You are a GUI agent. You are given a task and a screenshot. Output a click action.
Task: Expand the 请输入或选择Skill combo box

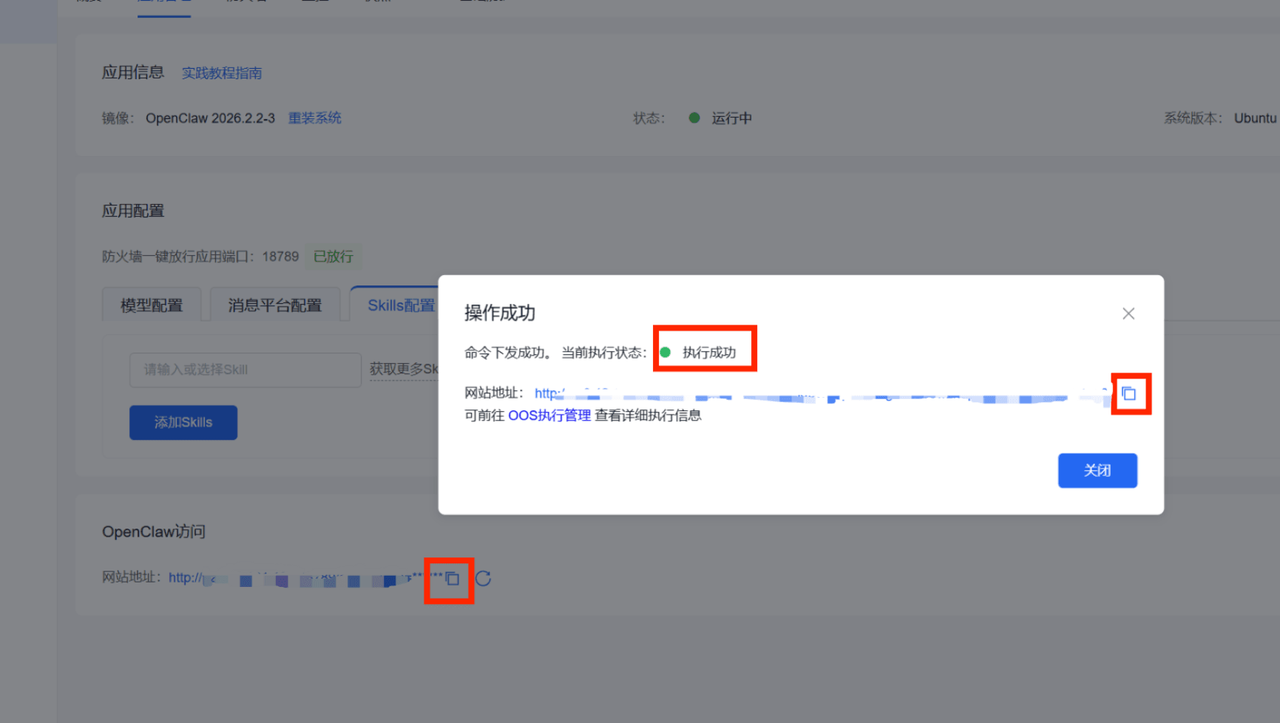245,370
